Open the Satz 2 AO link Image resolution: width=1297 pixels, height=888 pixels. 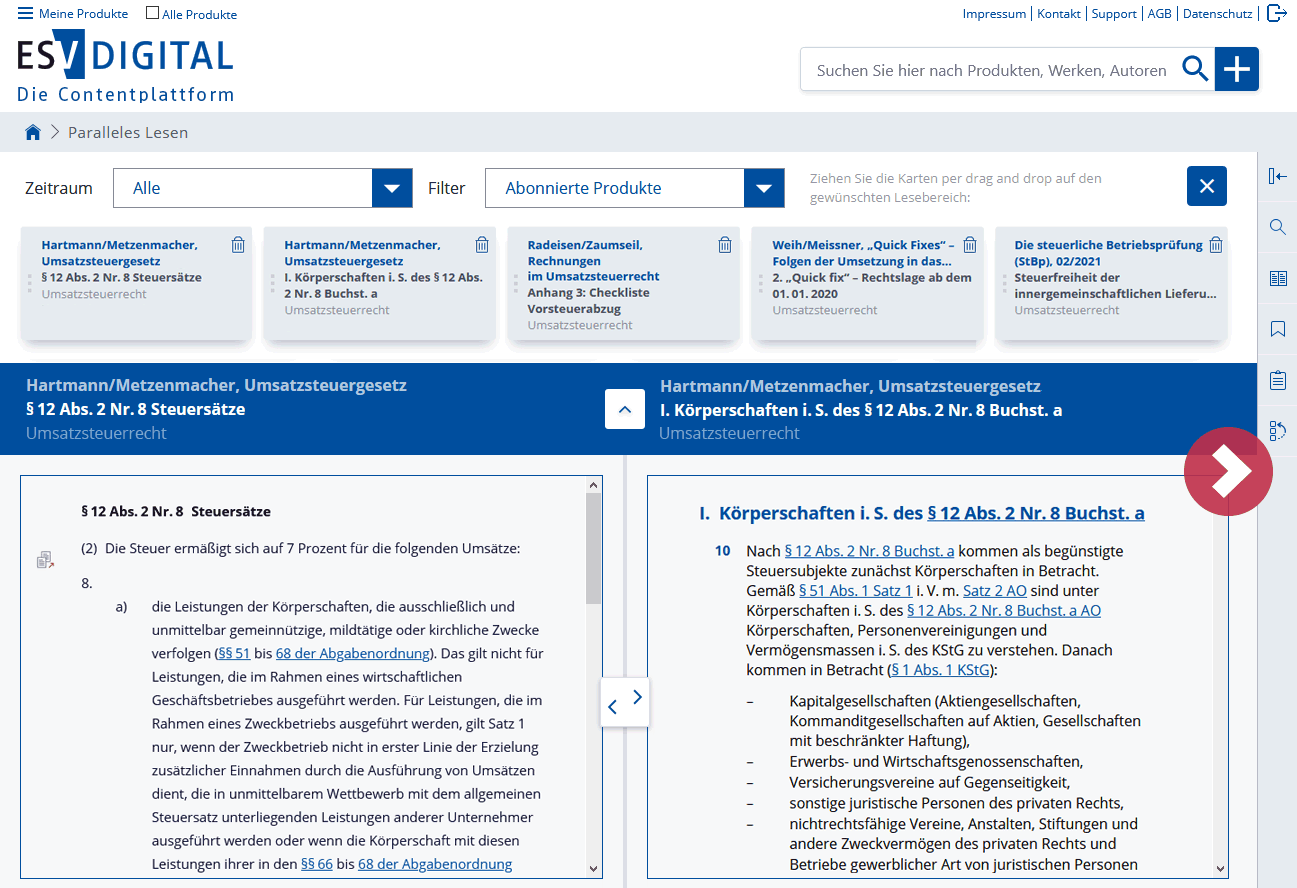(995, 591)
